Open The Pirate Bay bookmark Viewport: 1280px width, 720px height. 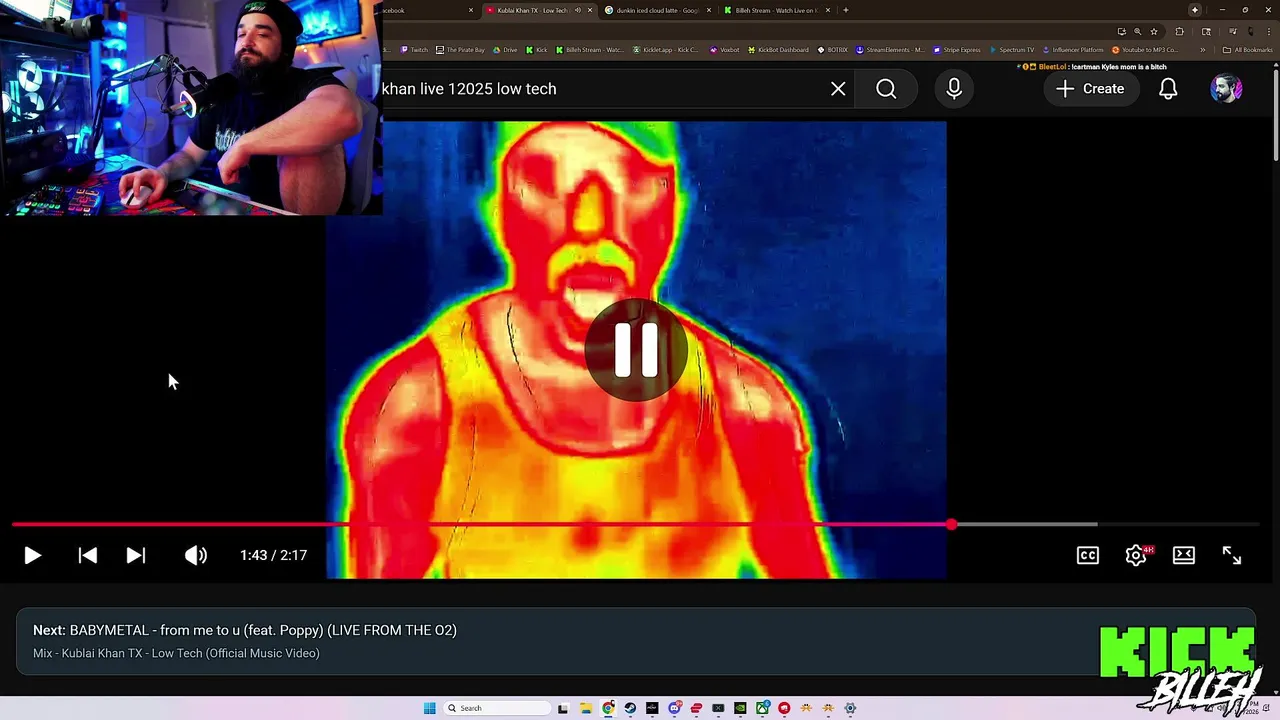(460, 50)
